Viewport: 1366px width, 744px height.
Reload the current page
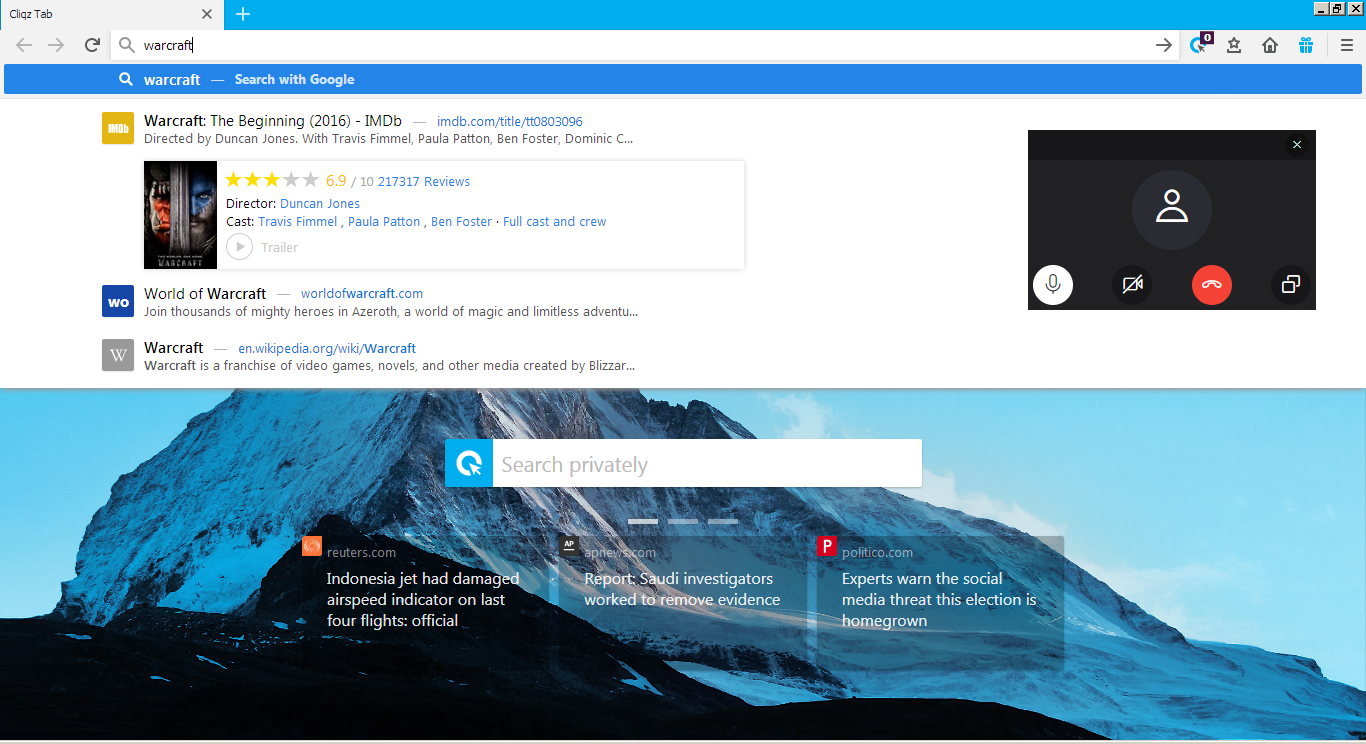(92, 45)
